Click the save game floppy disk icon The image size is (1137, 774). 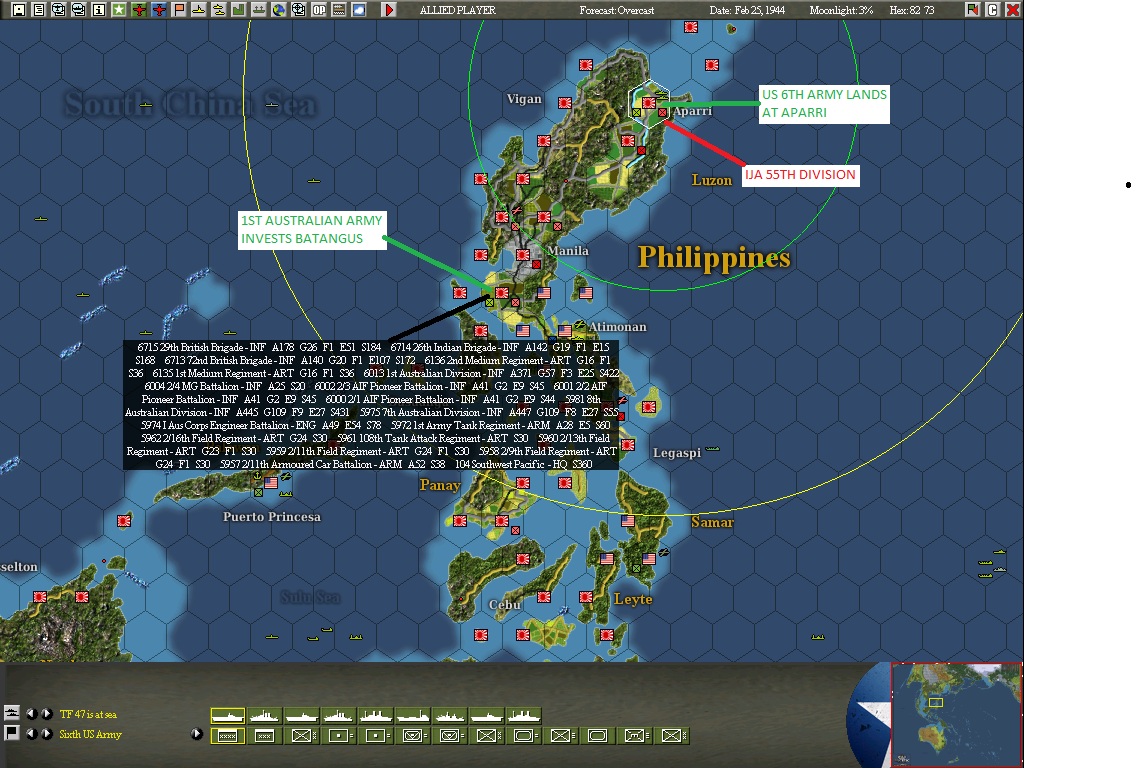pos(20,10)
